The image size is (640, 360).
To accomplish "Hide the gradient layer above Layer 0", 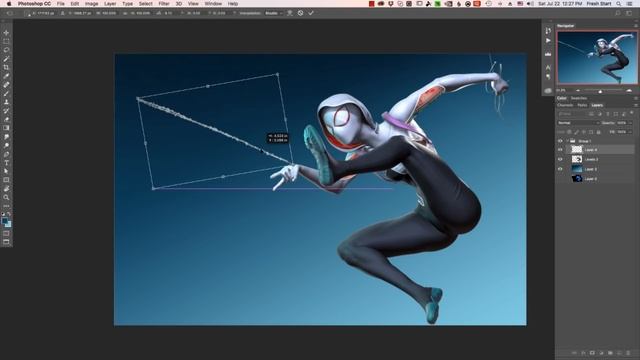I will (560, 169).
